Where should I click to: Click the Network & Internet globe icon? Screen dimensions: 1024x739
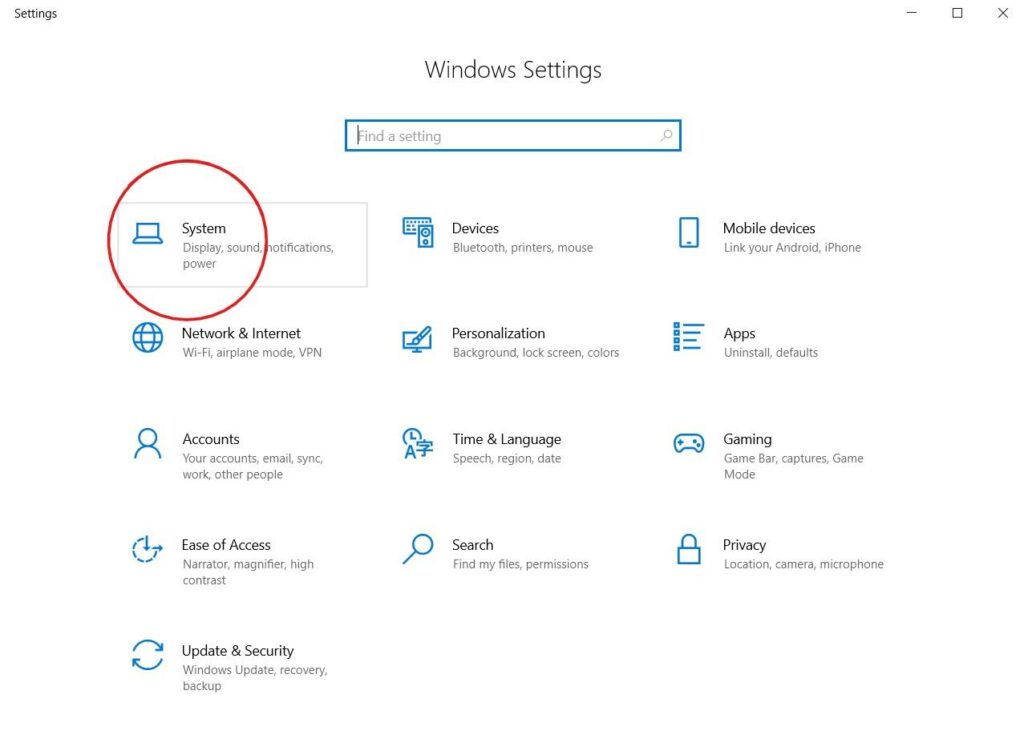click(x=148, y=338)
